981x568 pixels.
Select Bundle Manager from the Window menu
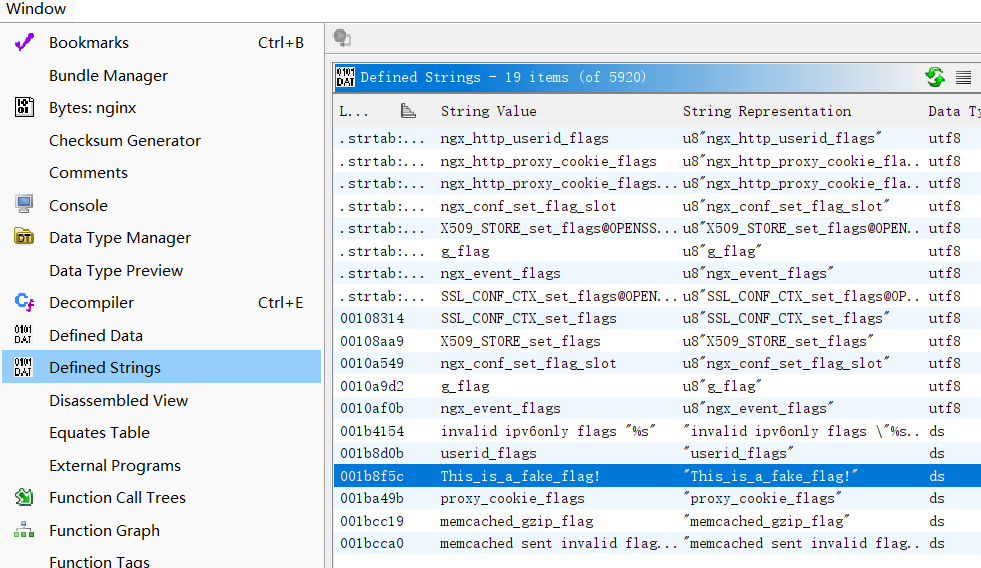point(108,75)
